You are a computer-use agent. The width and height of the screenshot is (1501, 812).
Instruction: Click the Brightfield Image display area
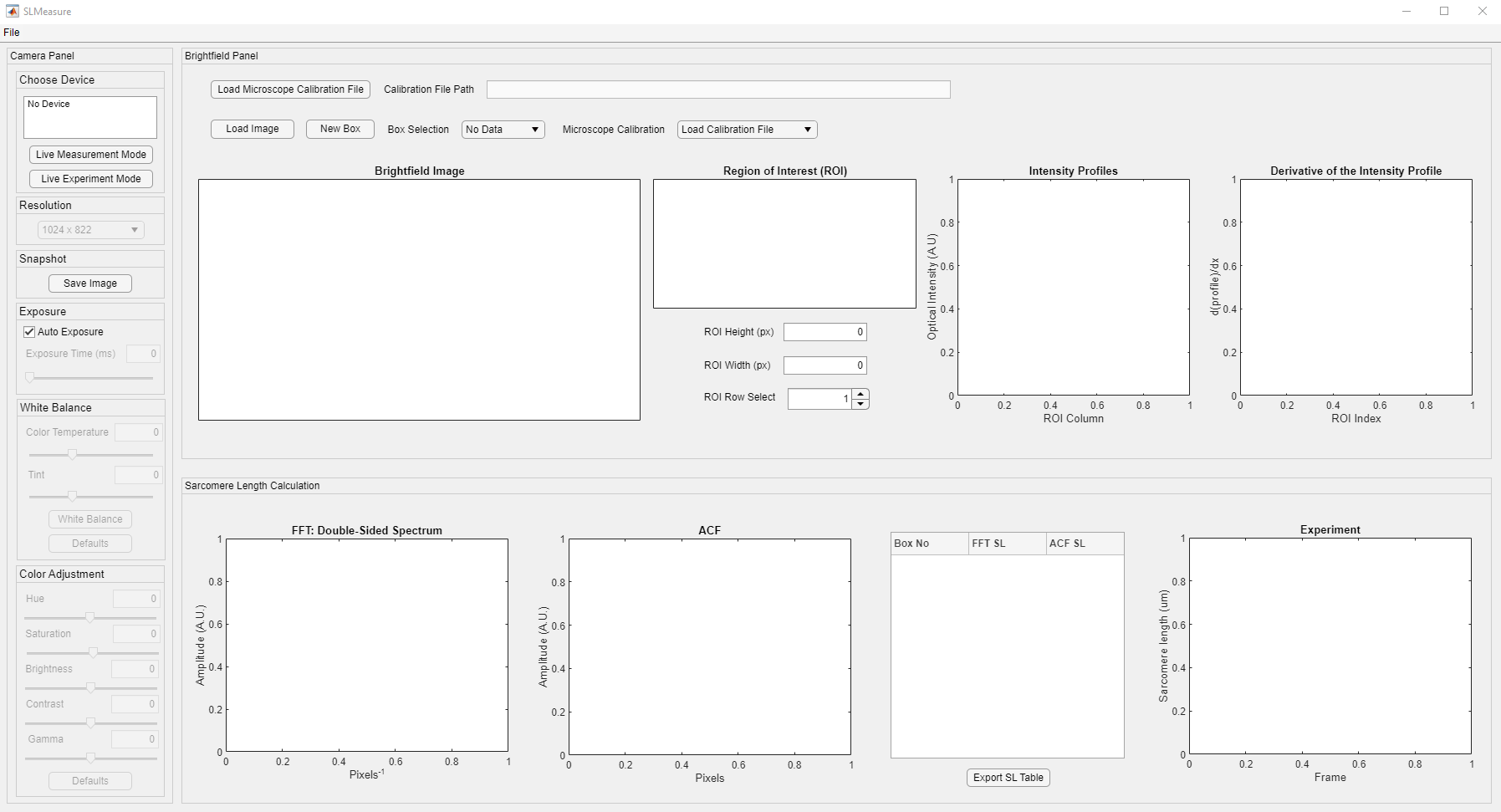pos(419,299)
